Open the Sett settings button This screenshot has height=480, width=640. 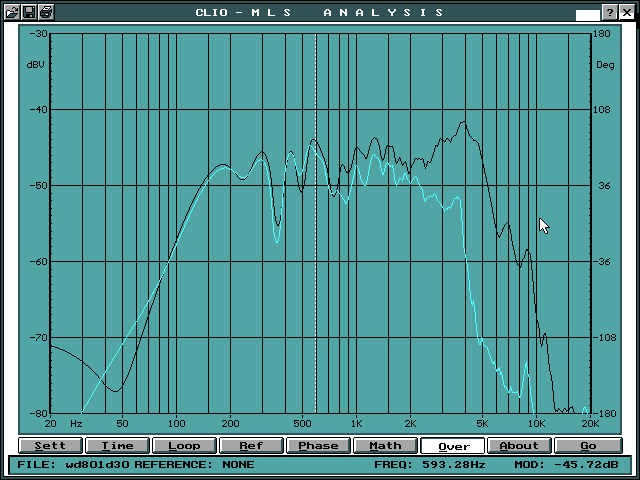pyautogui.click(x=50, y=446)
